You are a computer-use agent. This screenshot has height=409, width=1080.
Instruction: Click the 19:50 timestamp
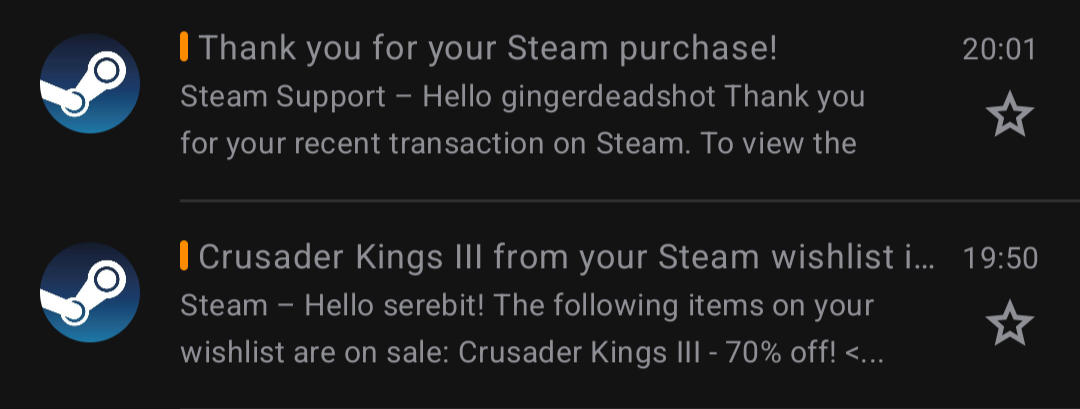coord(999,259)
